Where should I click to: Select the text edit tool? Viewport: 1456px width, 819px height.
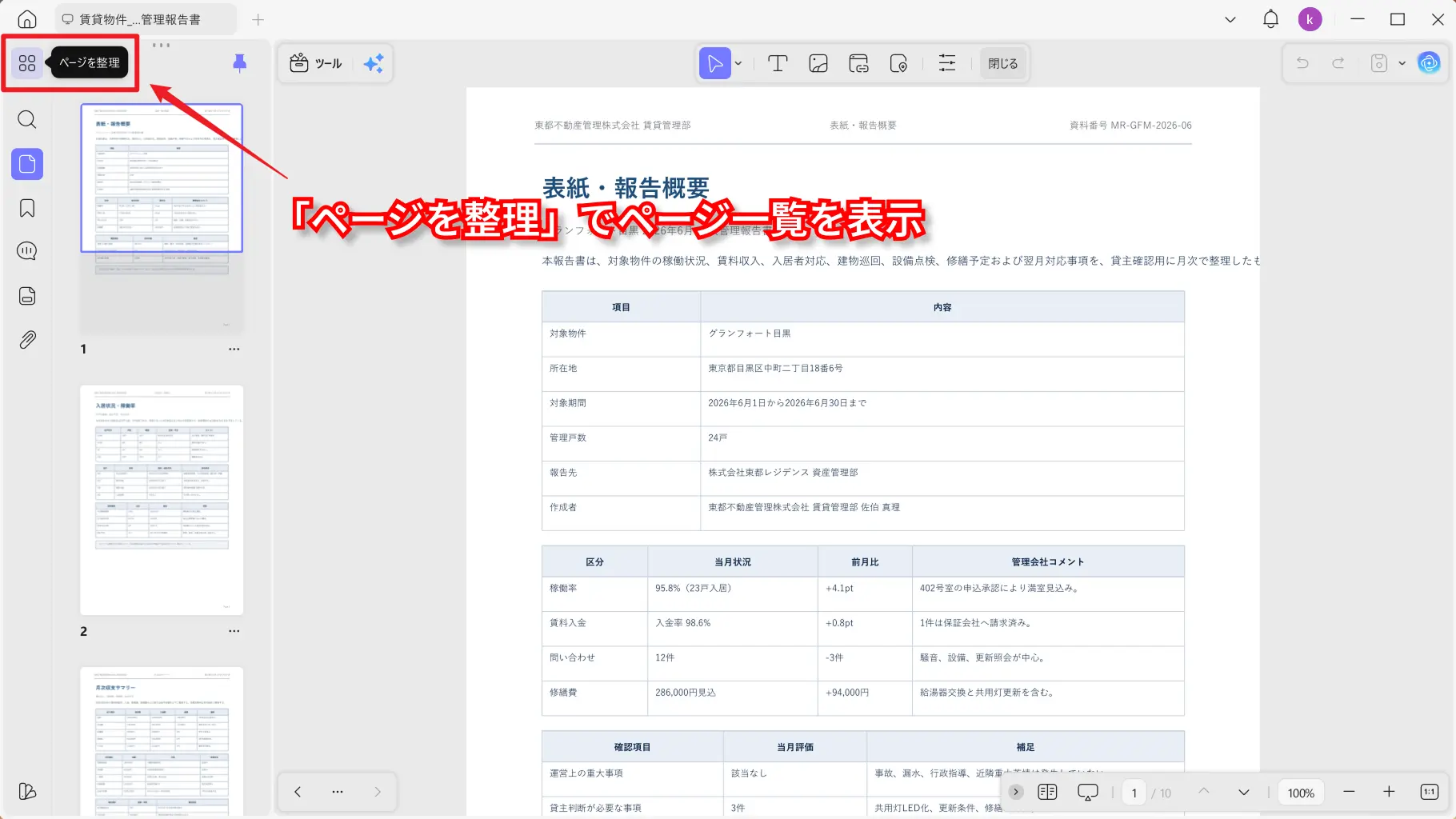[778, 63]
